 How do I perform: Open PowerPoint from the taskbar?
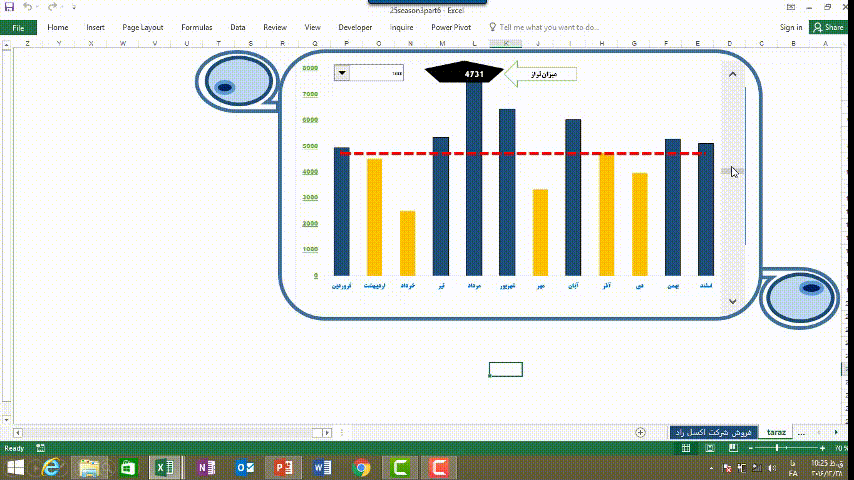coord(283,467)
